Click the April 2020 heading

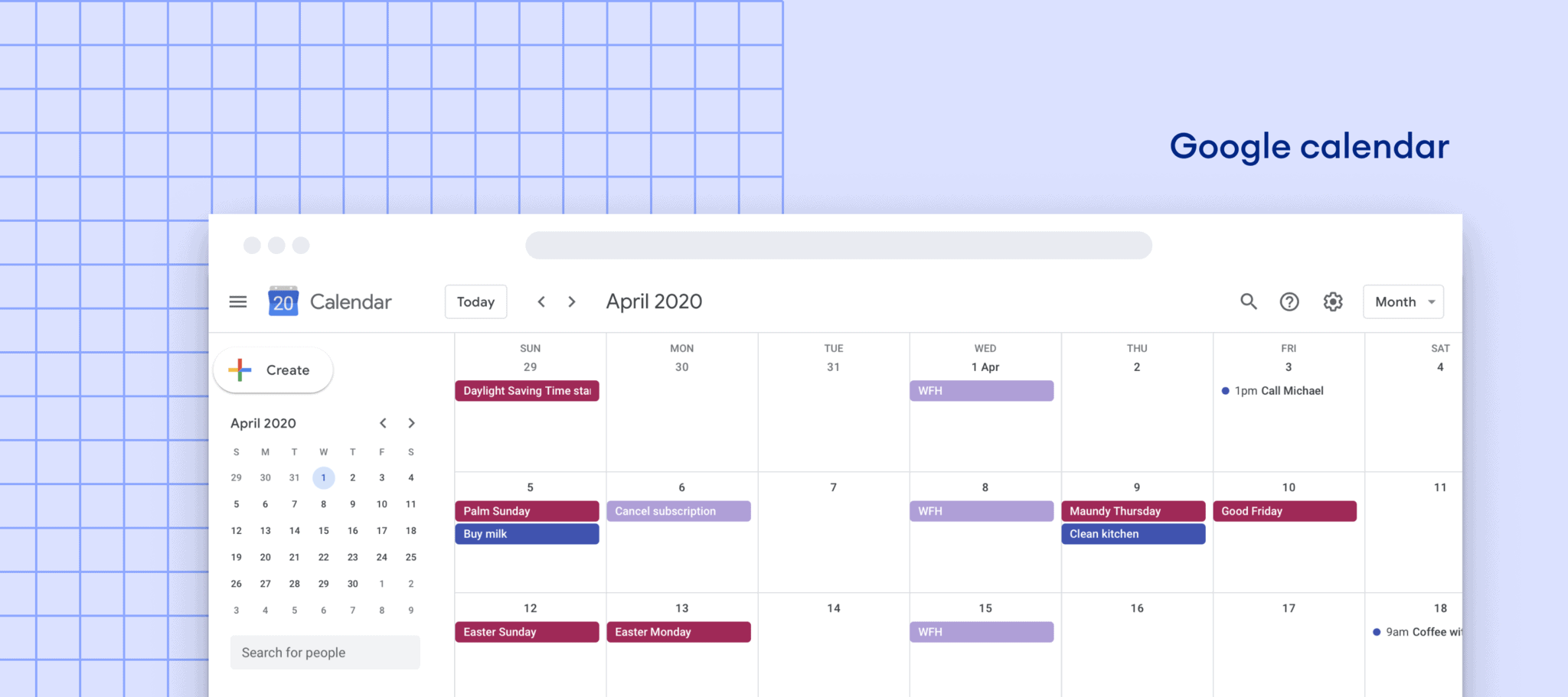click(654, 301)
